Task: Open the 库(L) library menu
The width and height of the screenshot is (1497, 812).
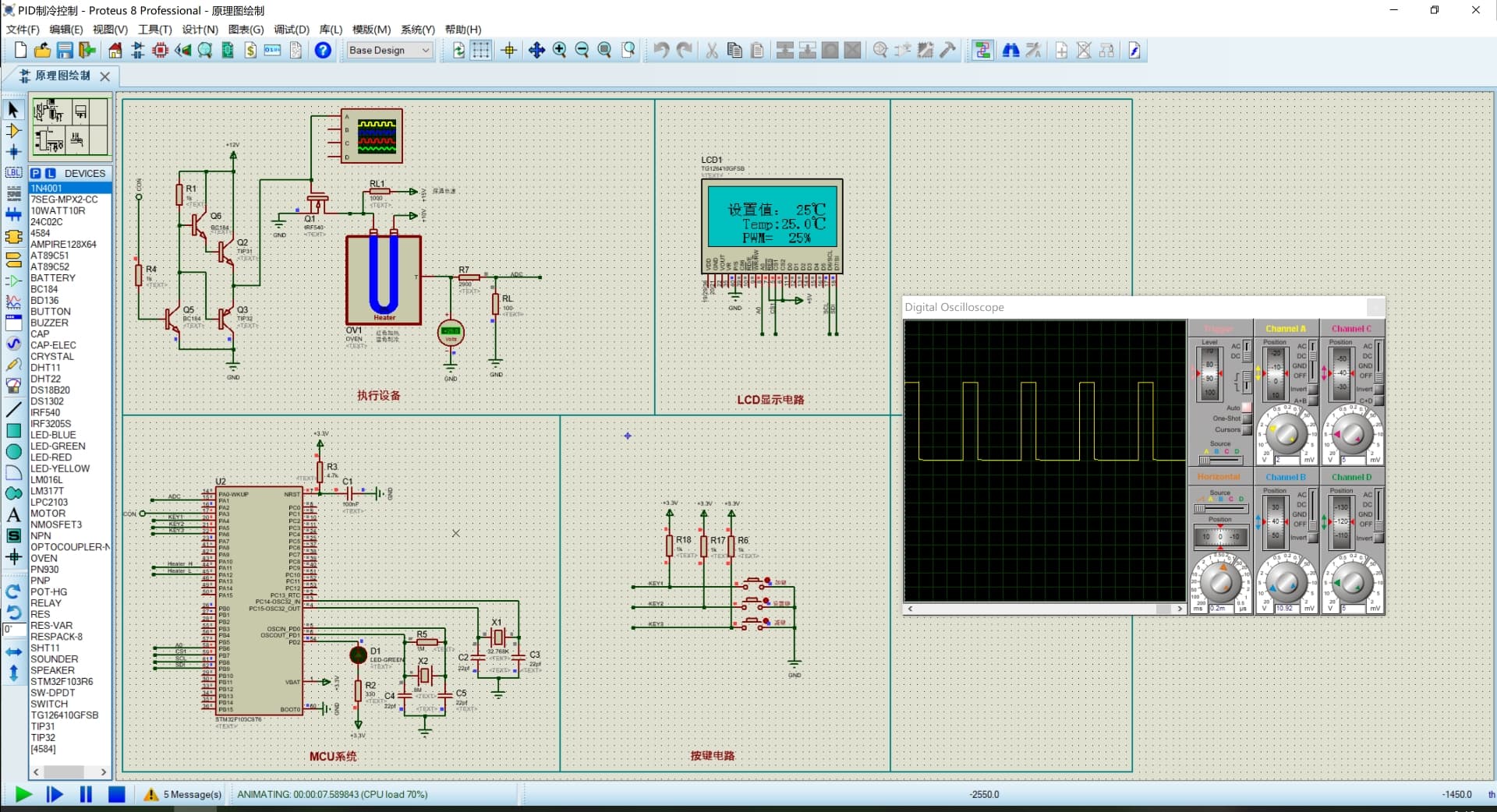Action: 331,29
